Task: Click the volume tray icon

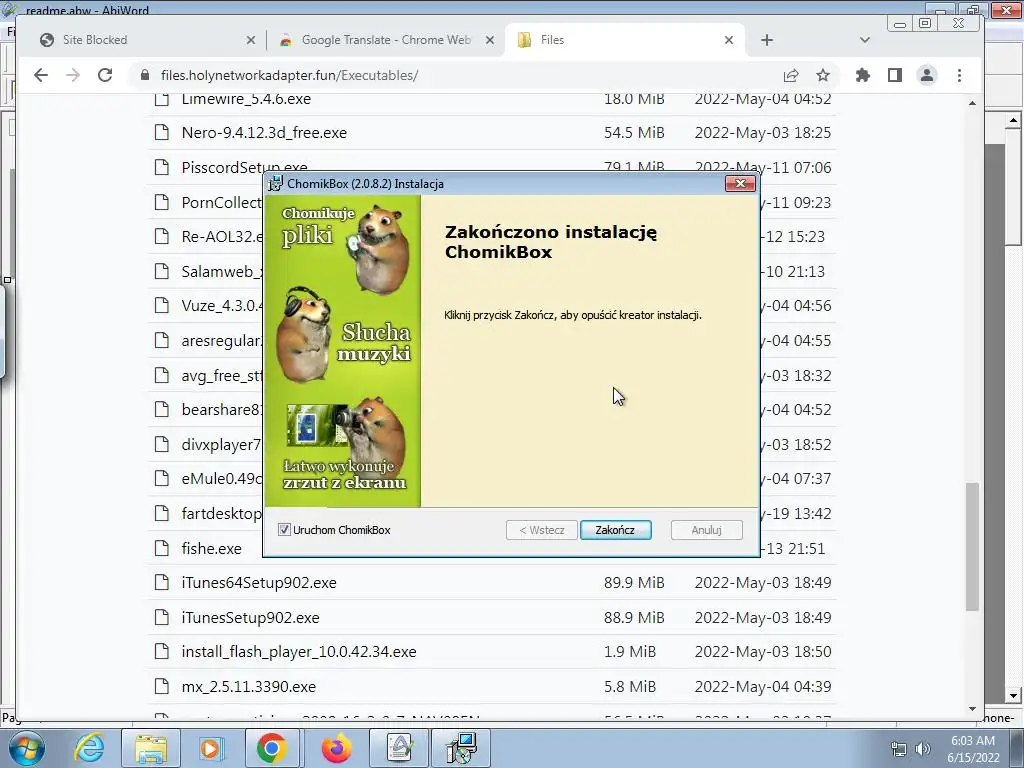Action: pos(923,749)
